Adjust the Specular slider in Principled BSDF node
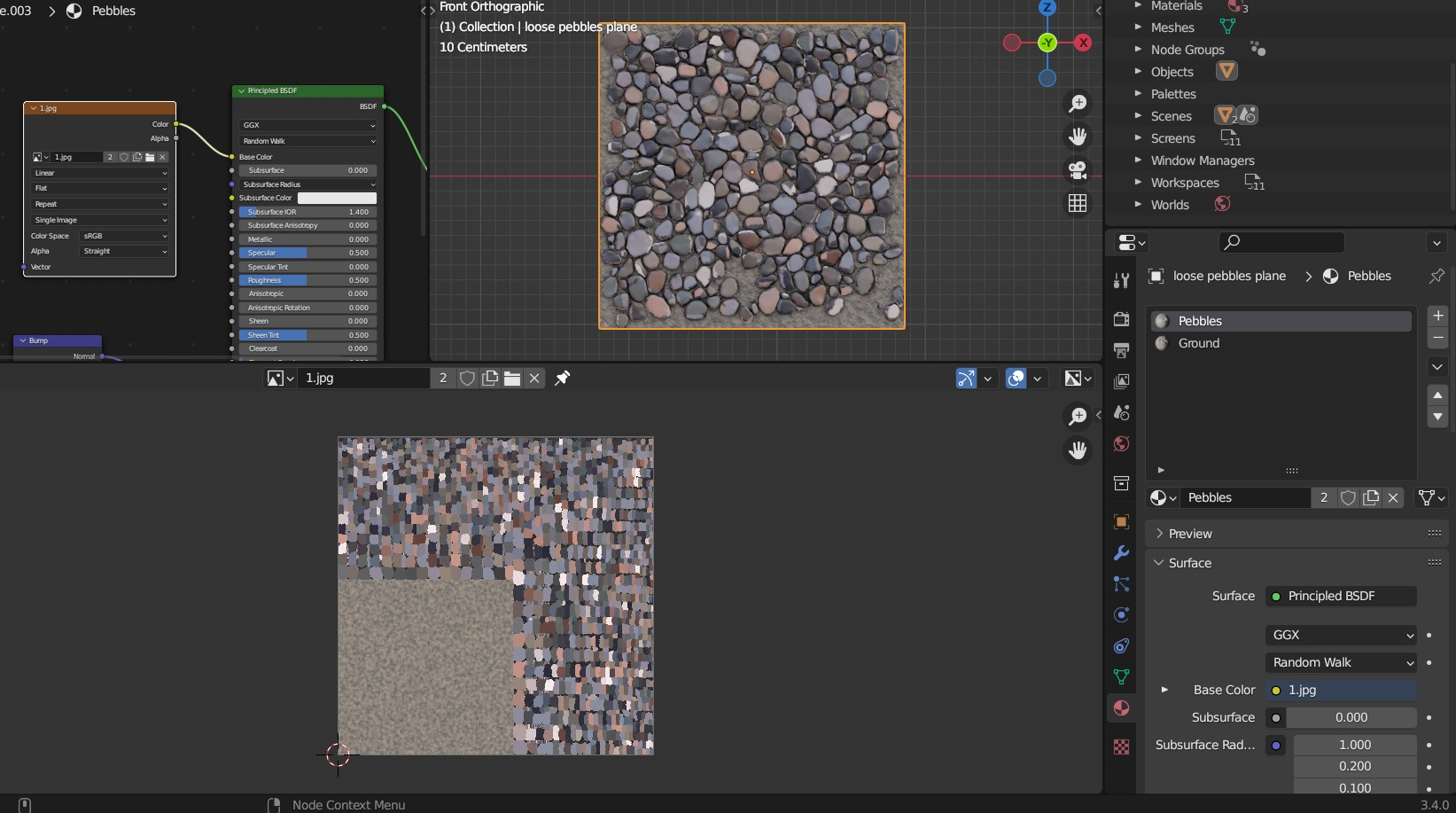This screenshot has height=813, width=1456. tap(308, 253)
